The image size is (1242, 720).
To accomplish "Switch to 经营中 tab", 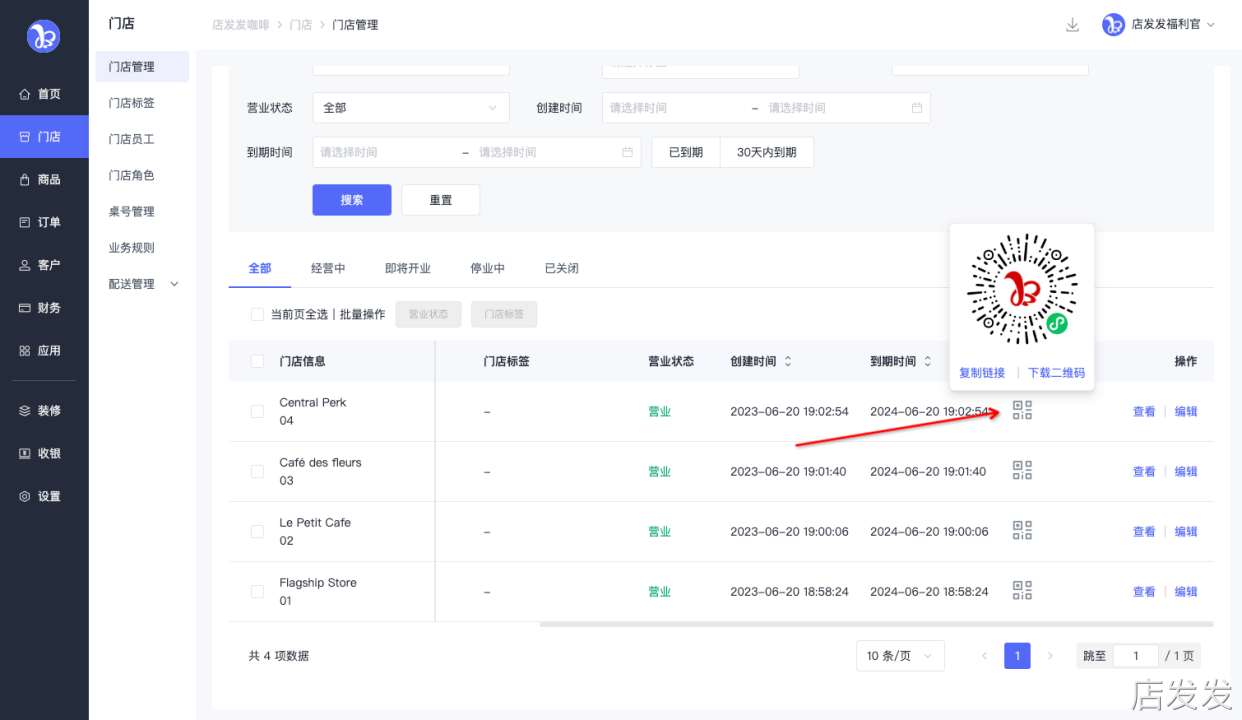I will 328,268.
